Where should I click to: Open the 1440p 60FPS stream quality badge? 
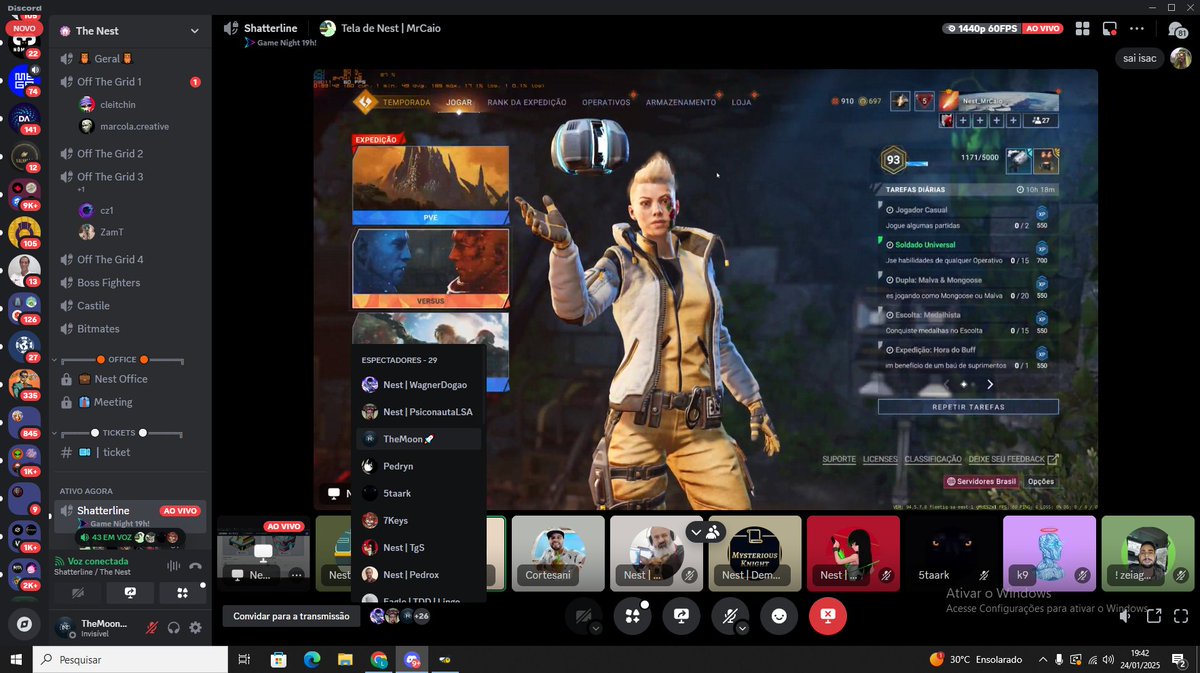click(981, 29)
